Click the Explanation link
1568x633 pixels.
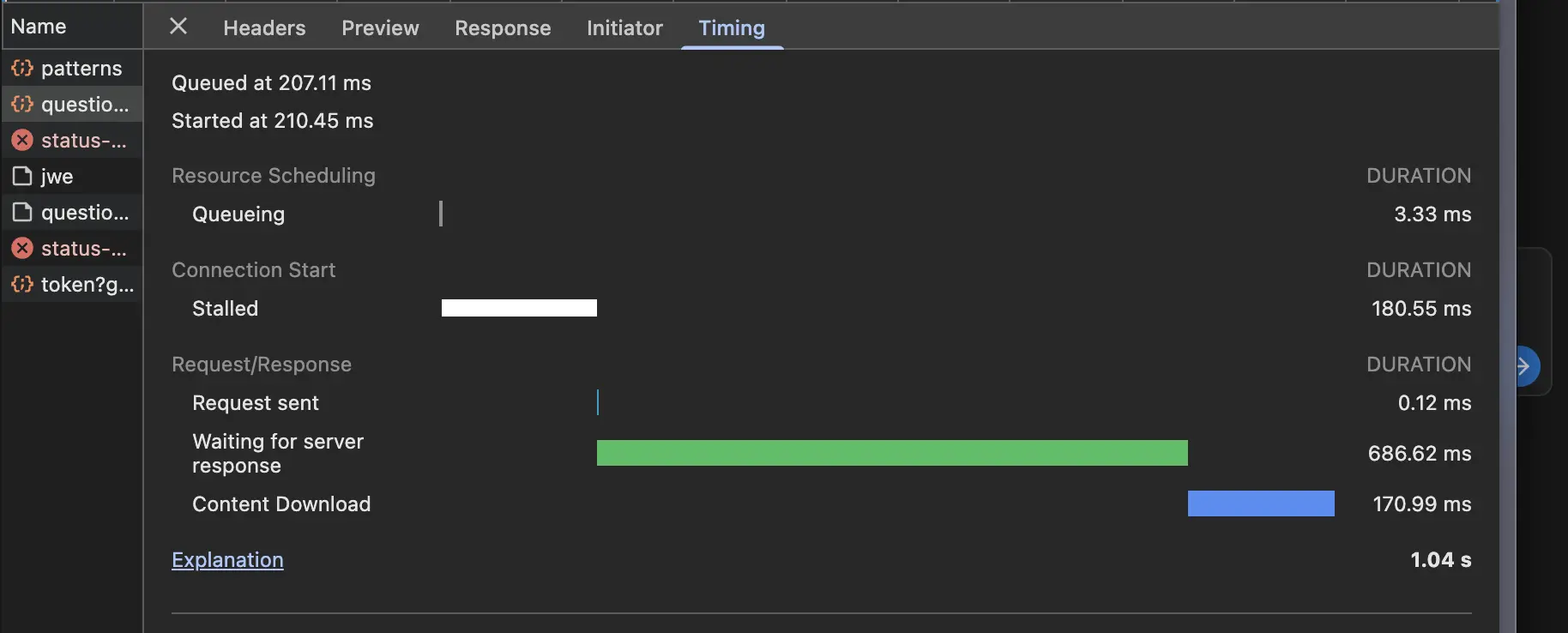(227, 560)
